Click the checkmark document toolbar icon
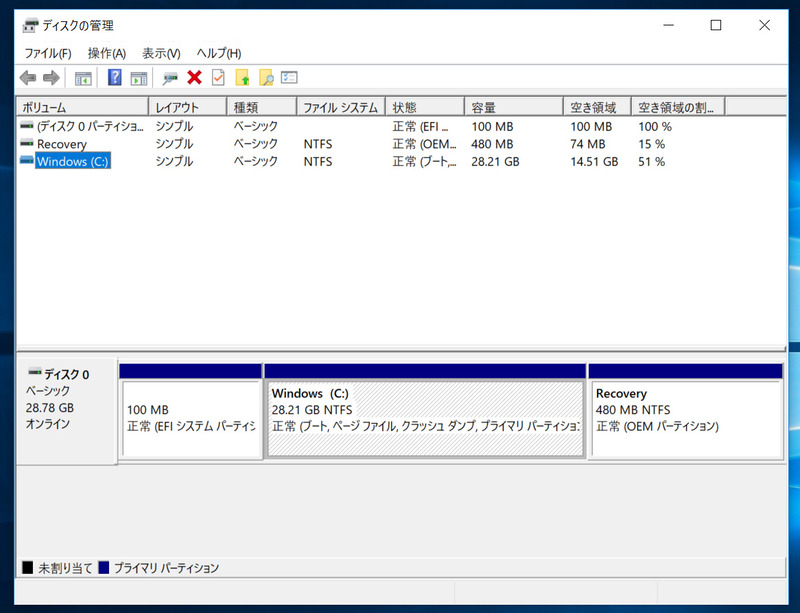Image resolution: width=800 pixels, height=613 pixels. 216,78
